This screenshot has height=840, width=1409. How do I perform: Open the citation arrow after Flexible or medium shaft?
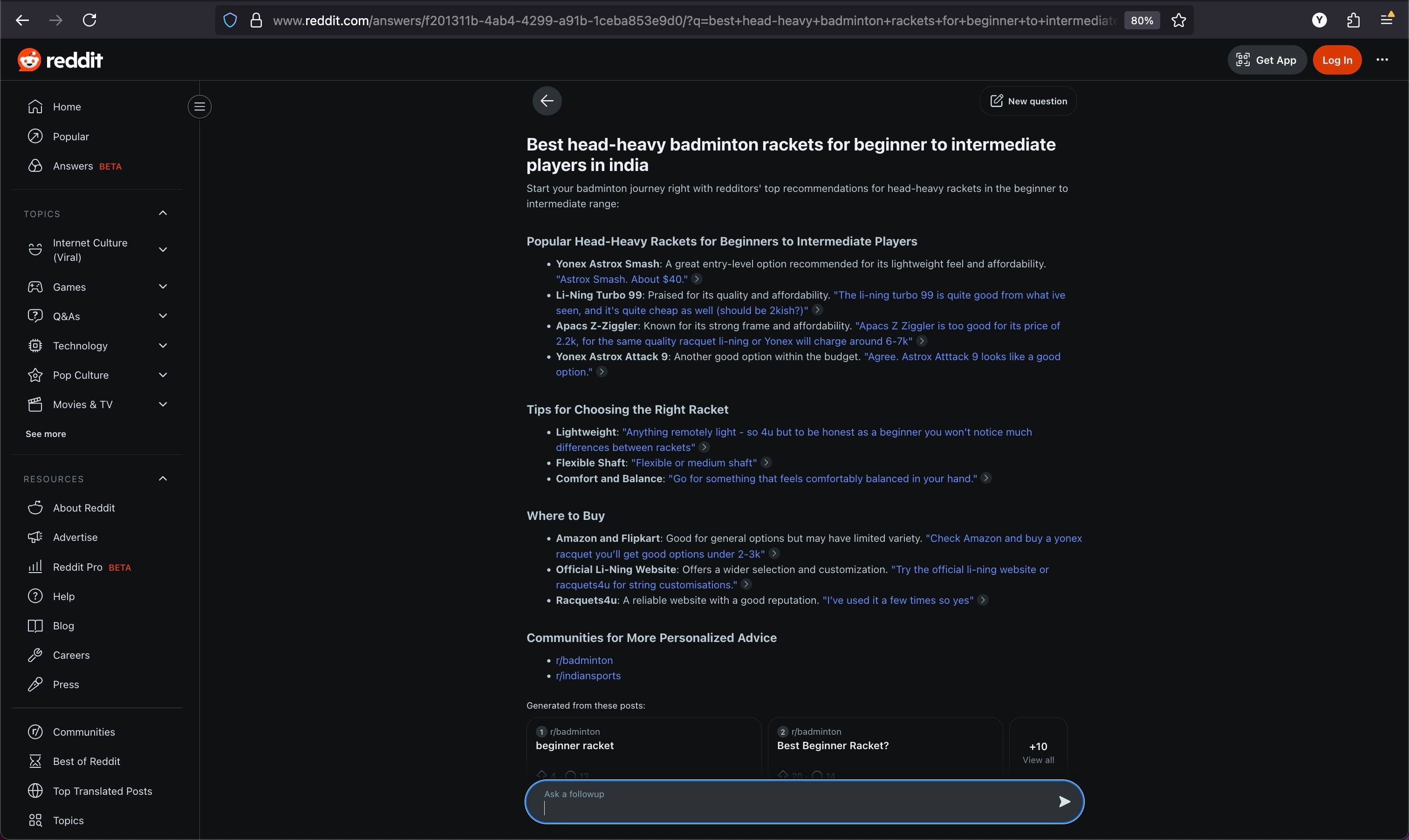point(766,463)
